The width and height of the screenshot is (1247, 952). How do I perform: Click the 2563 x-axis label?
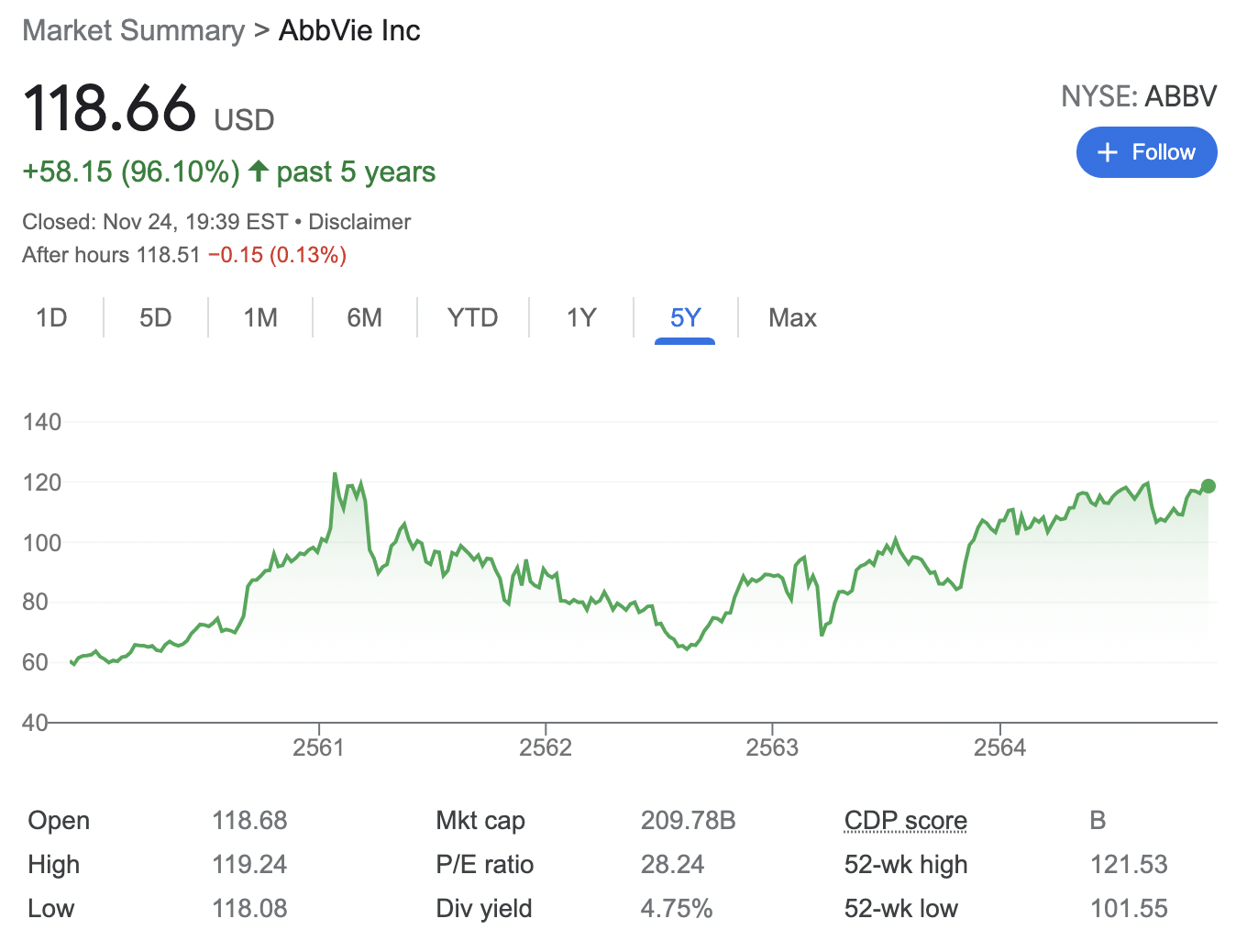[x=772, y=747]
